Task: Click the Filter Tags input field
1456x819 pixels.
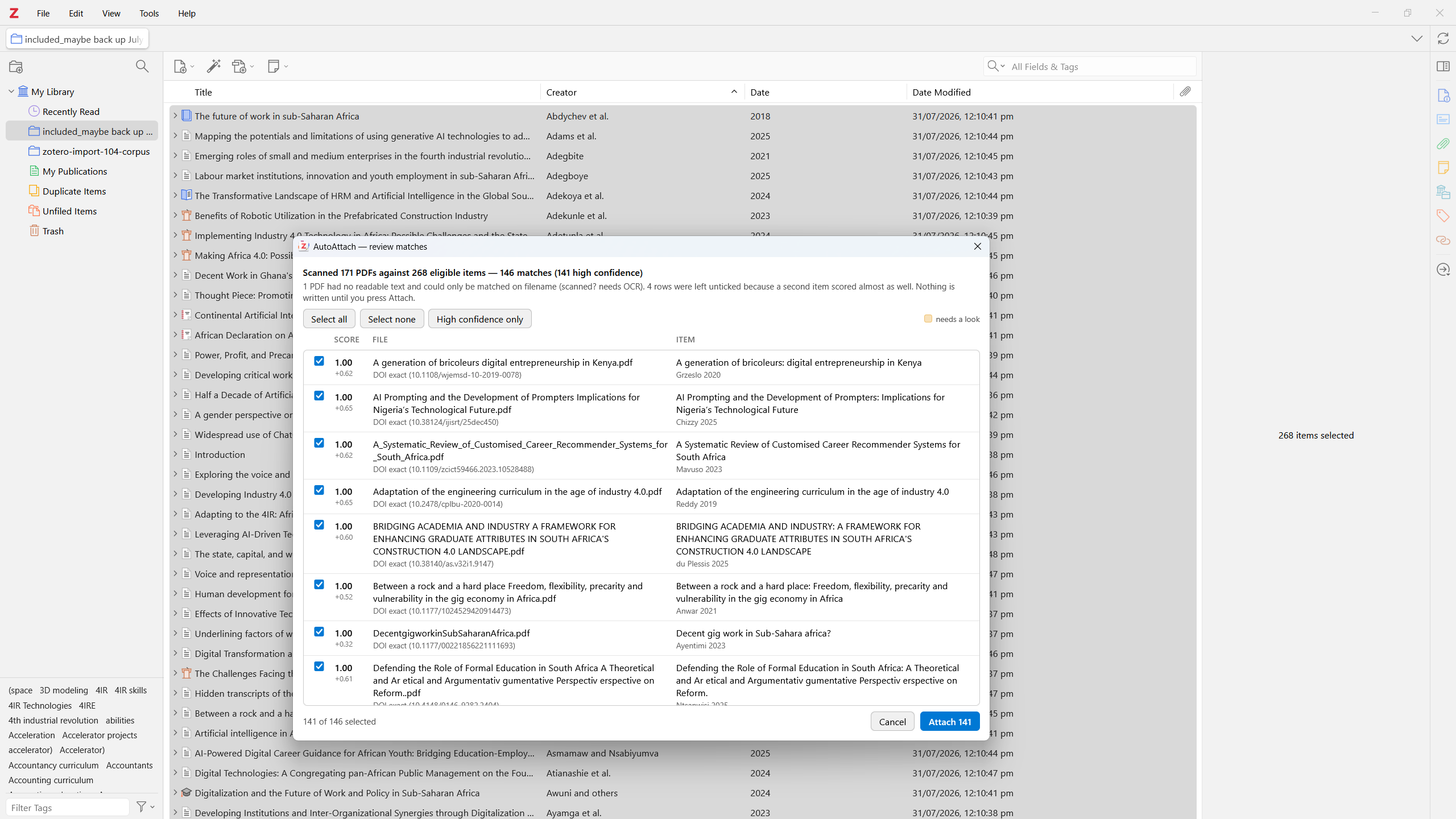Action: tap(68, 807)
